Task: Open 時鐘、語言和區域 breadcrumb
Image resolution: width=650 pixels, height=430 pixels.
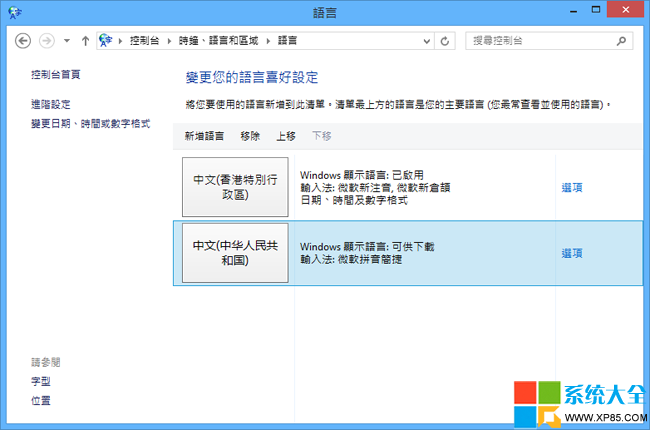Action: [x=218, y=41]
